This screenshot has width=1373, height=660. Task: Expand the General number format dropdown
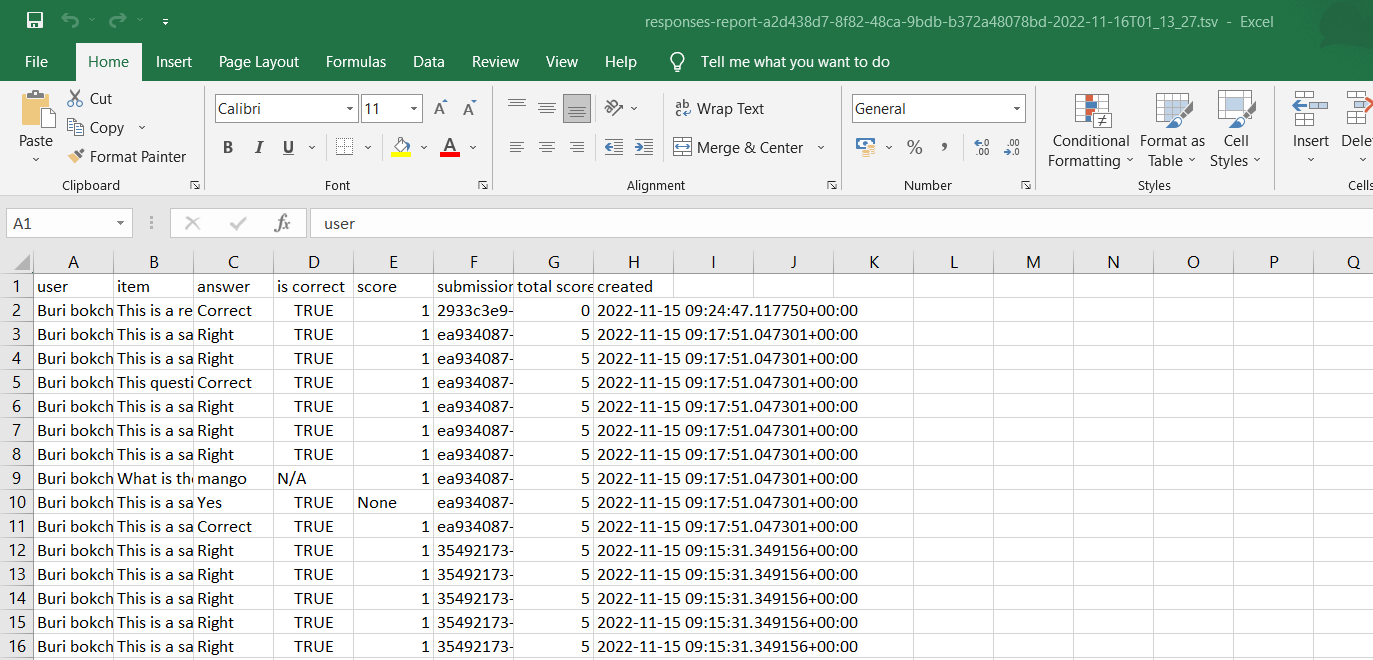[1017, 109]
